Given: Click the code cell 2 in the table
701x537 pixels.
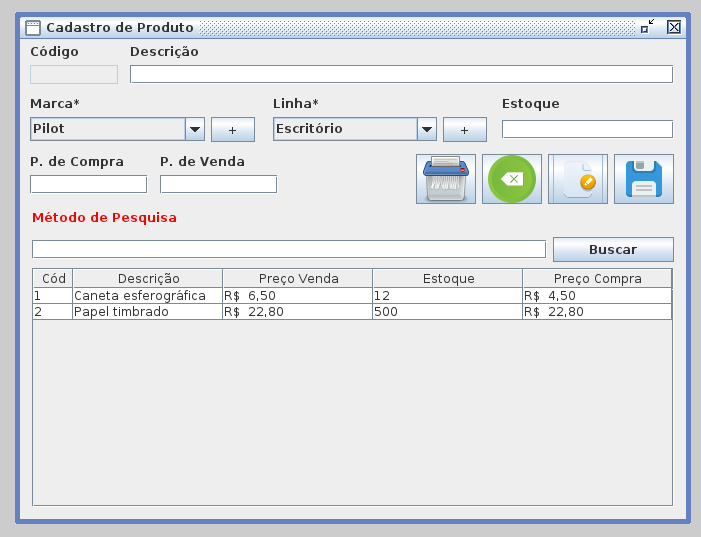Looking at the screenshot, I should pos(53,312).
